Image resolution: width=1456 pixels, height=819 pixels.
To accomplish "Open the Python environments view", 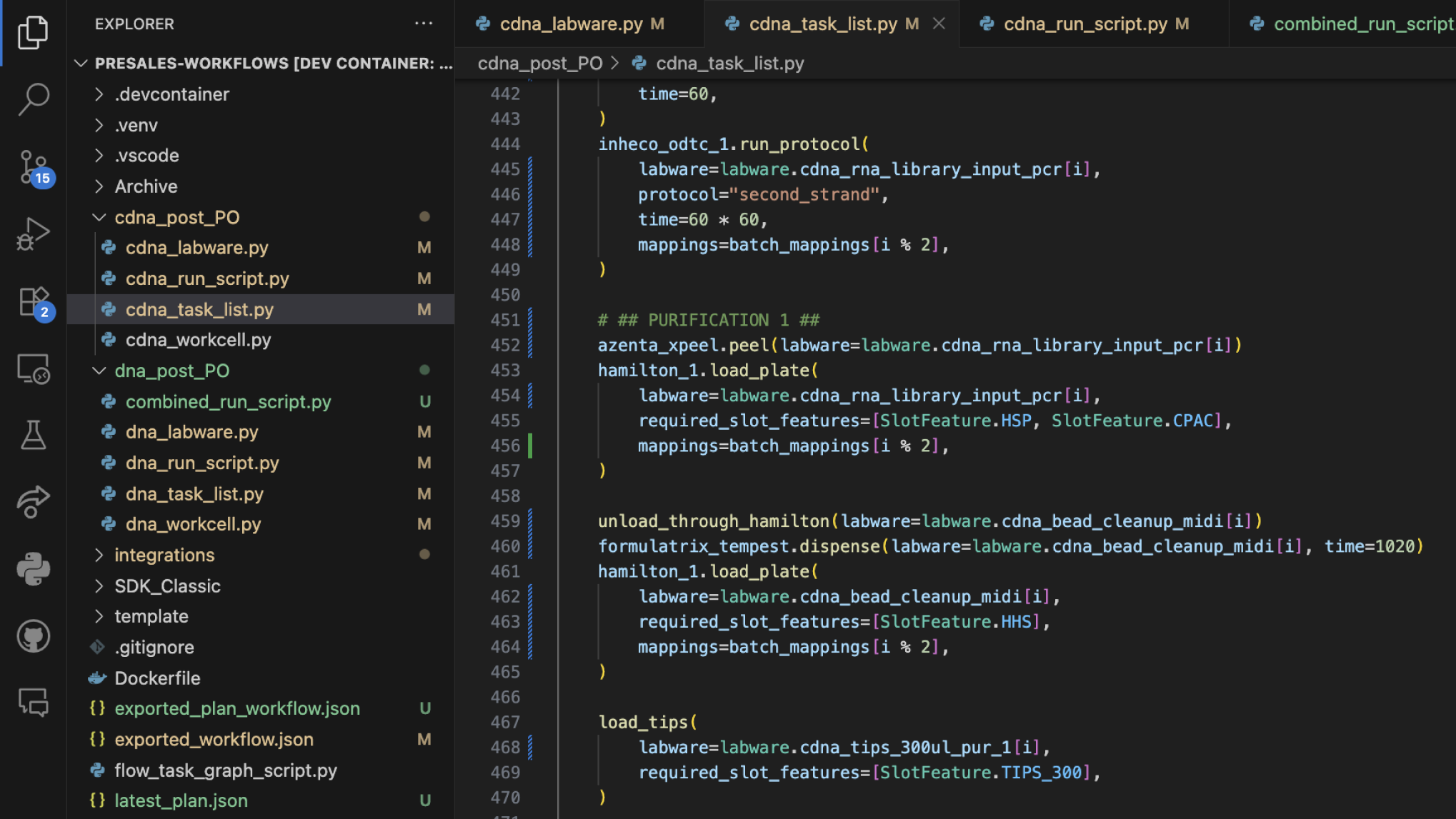I will [33, 569].
